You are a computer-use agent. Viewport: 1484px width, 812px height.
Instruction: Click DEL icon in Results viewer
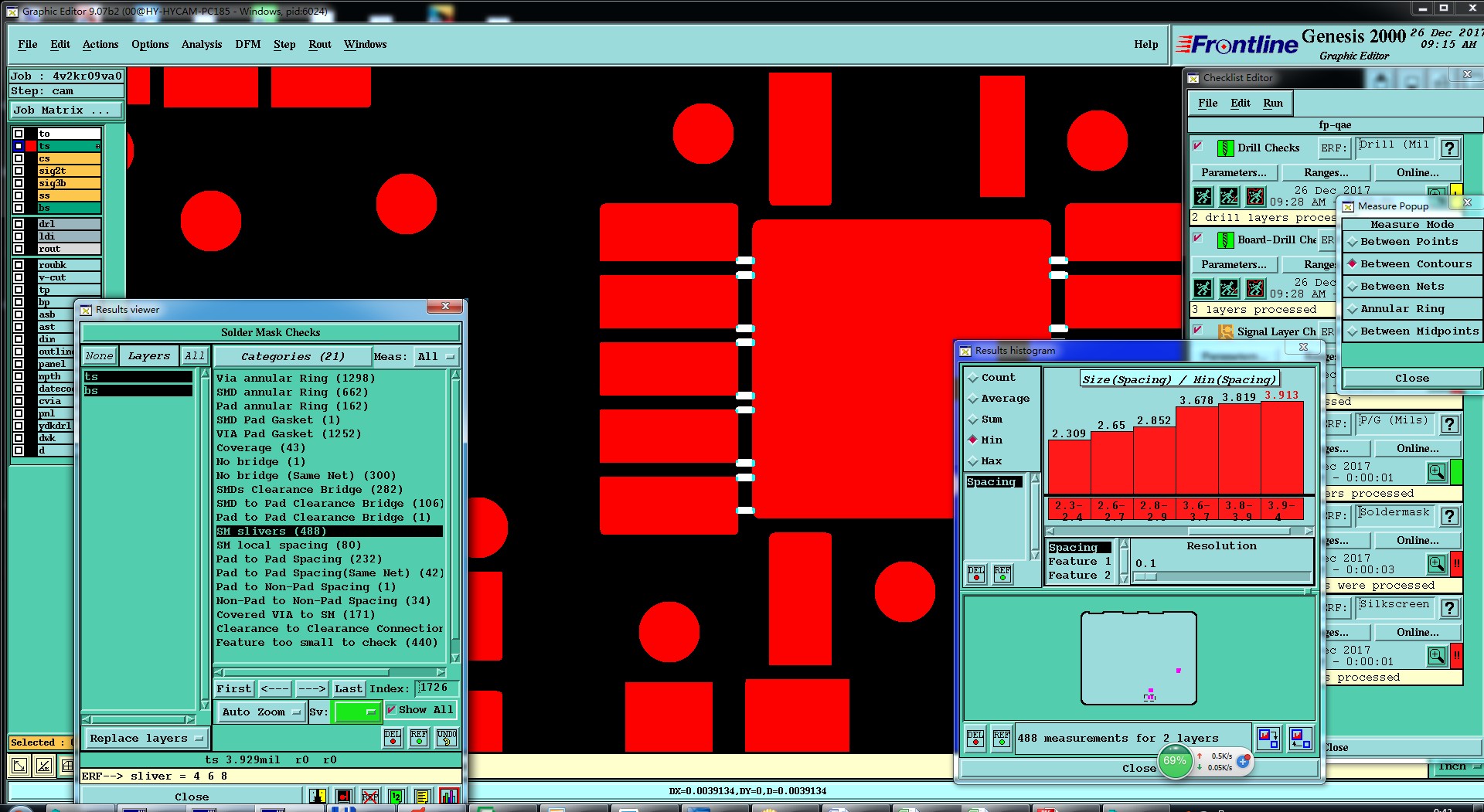tap(393, 738)
